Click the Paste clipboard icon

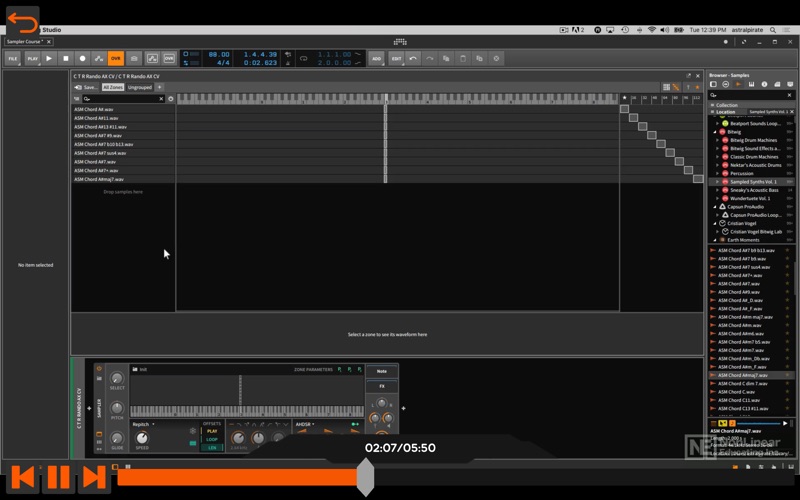(x=463, y=59)
